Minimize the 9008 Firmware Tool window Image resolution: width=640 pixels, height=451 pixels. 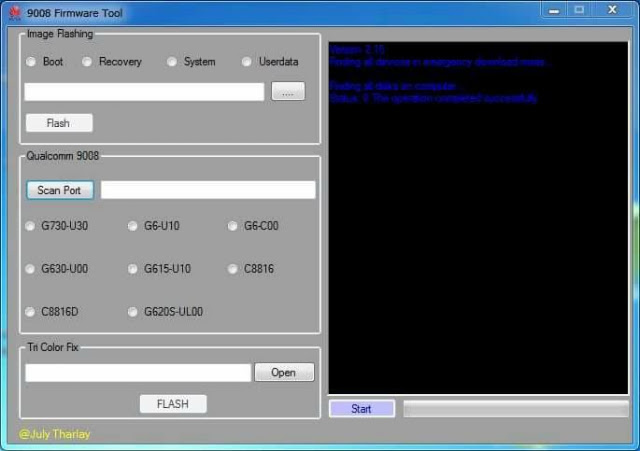[554, 10]
